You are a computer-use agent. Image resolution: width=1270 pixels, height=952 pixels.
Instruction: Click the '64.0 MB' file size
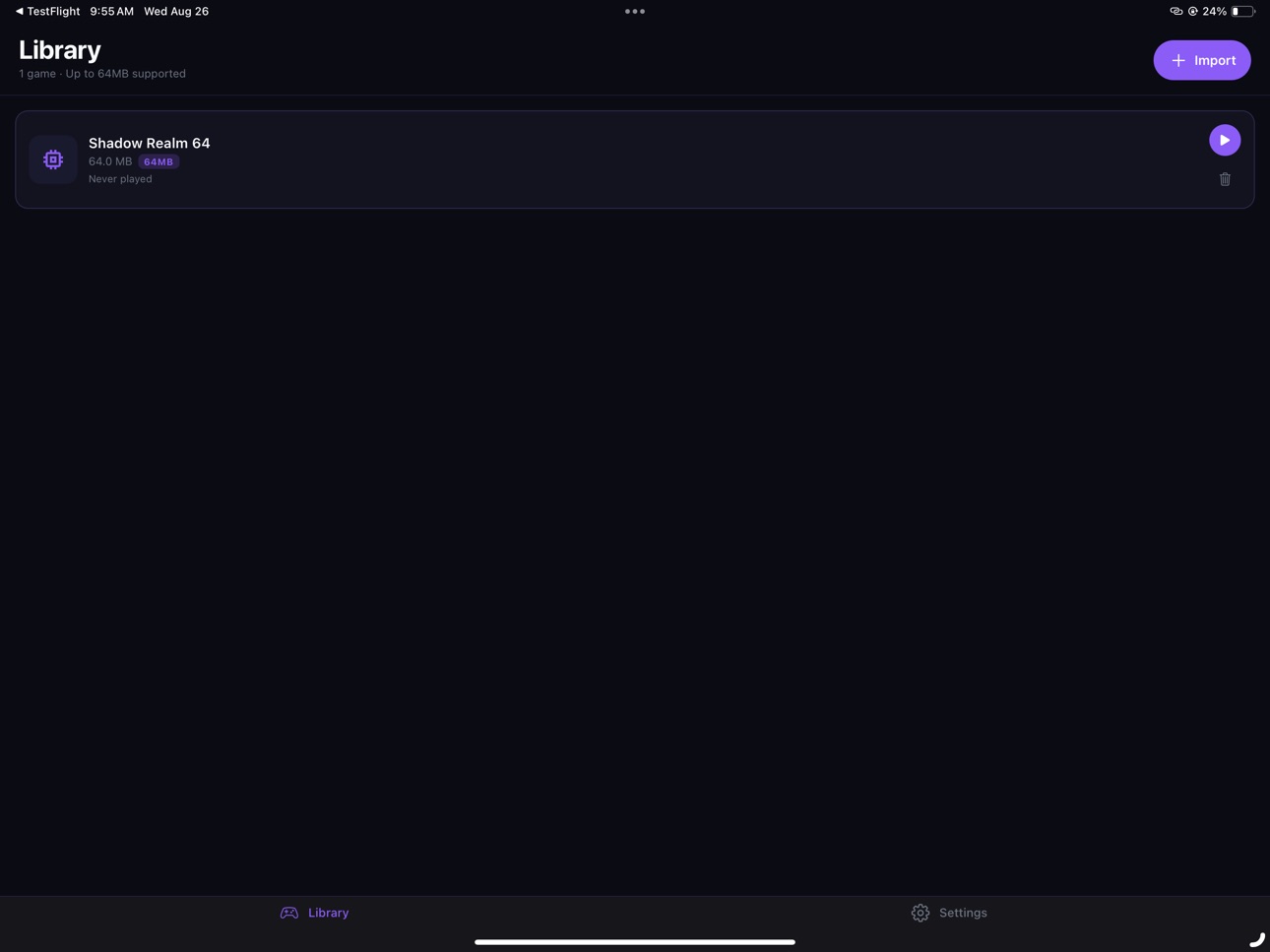(110, 161)
